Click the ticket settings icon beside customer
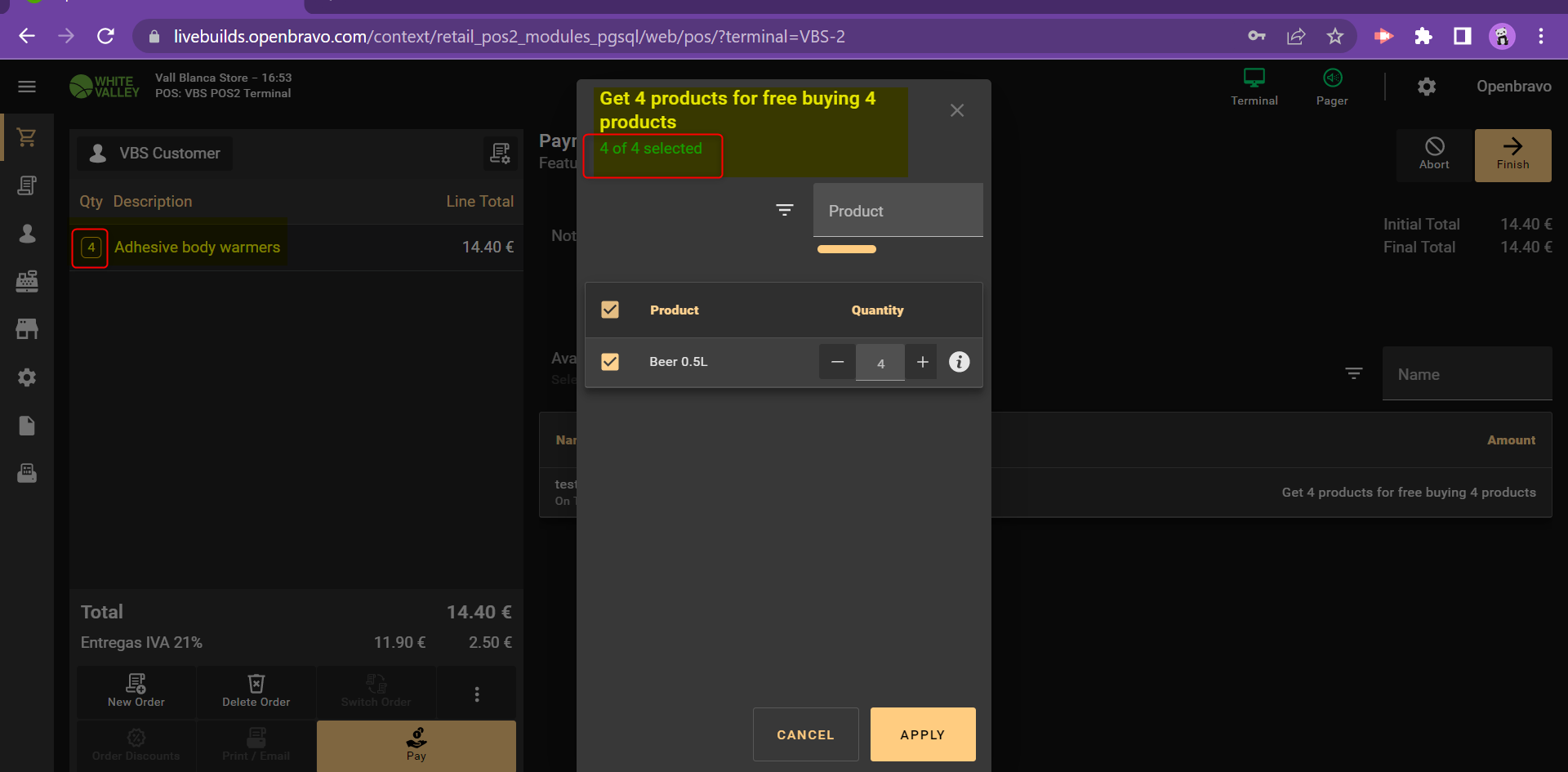 click(x=500, y=153)
